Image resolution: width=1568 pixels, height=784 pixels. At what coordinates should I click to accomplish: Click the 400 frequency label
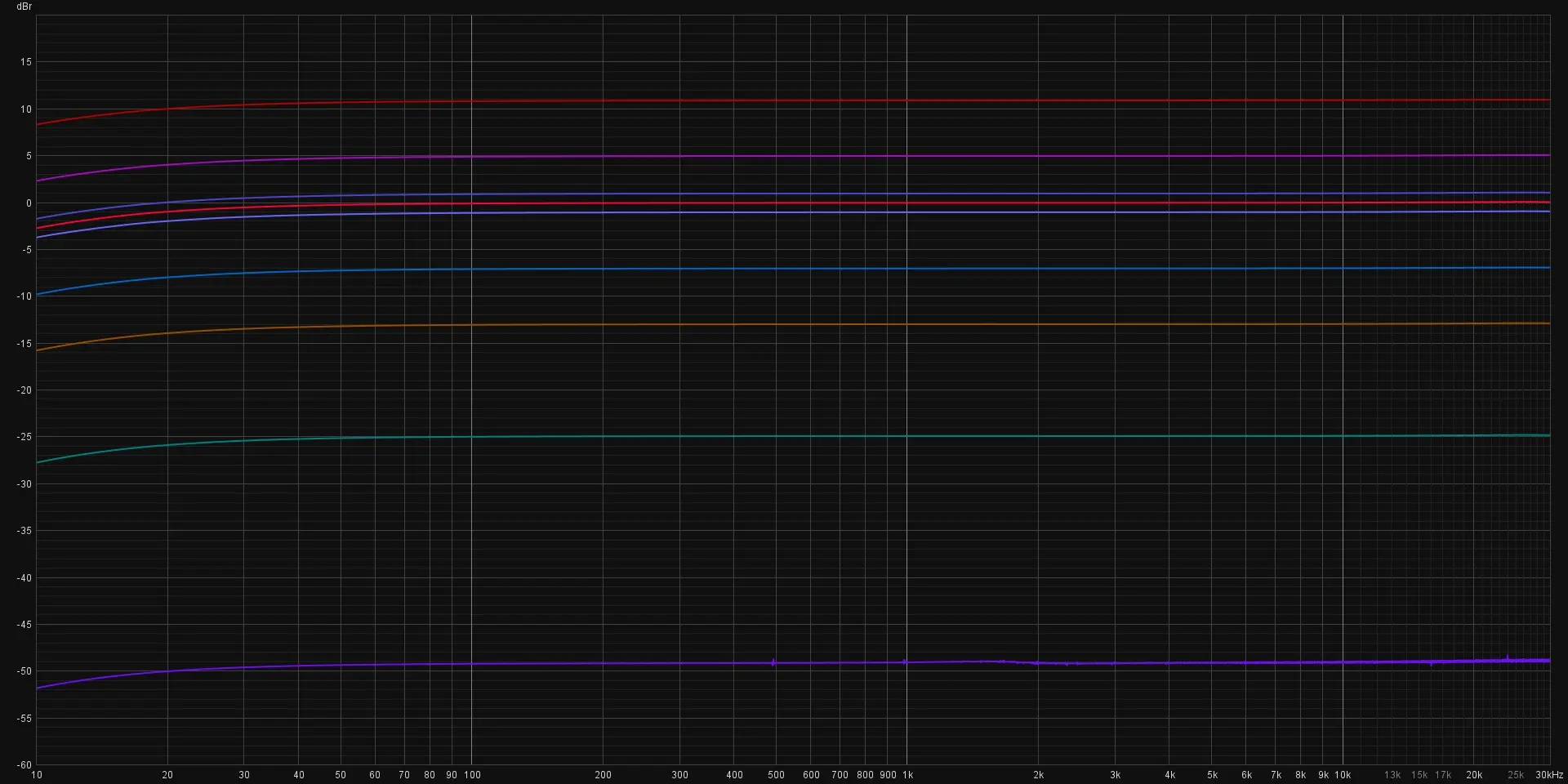coord(735,775)
